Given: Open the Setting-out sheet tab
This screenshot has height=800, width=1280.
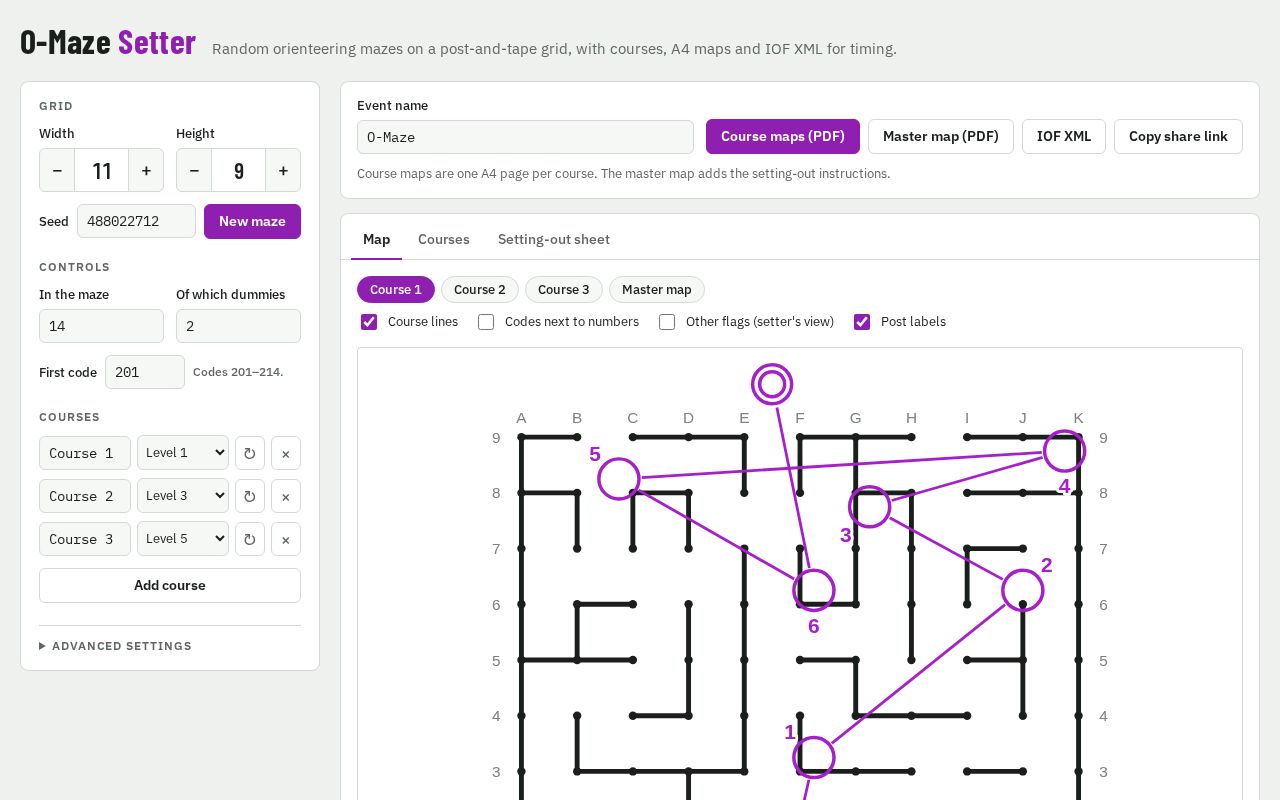Looking at the screenshot, I should 554,239.
